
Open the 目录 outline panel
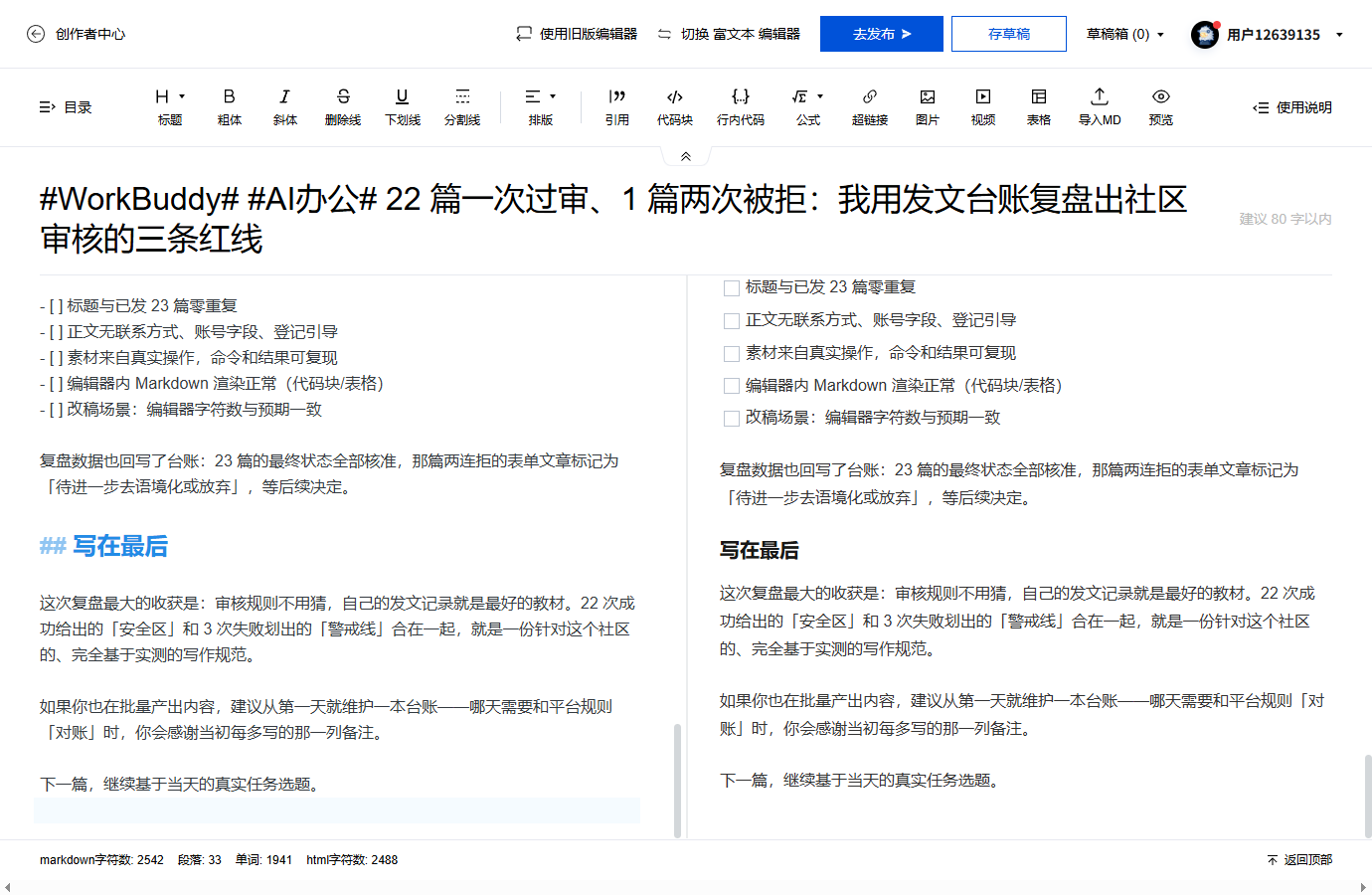pos(66,107)
